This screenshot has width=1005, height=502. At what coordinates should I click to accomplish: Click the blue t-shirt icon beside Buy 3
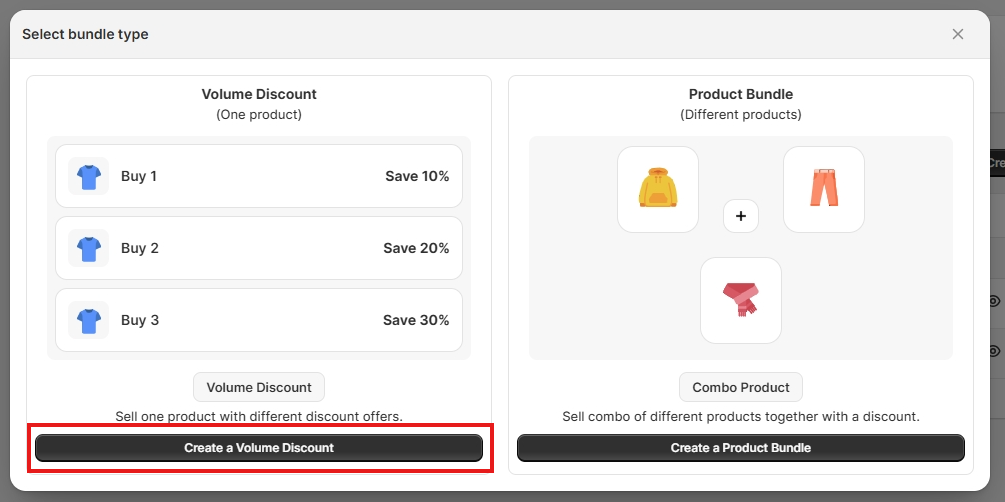click(x=88, y=320)
